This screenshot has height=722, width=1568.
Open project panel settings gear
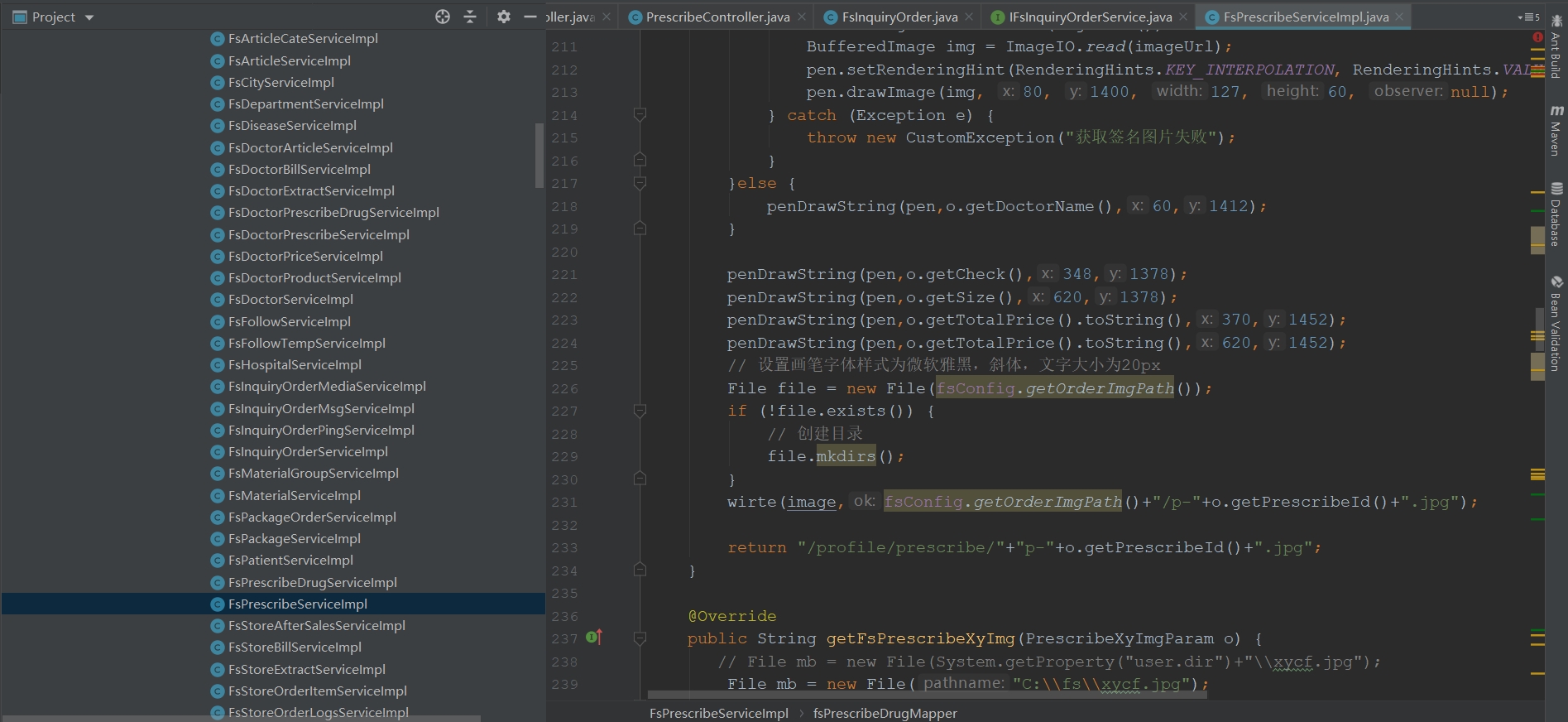pyautogui.click(x=504, y=17)
